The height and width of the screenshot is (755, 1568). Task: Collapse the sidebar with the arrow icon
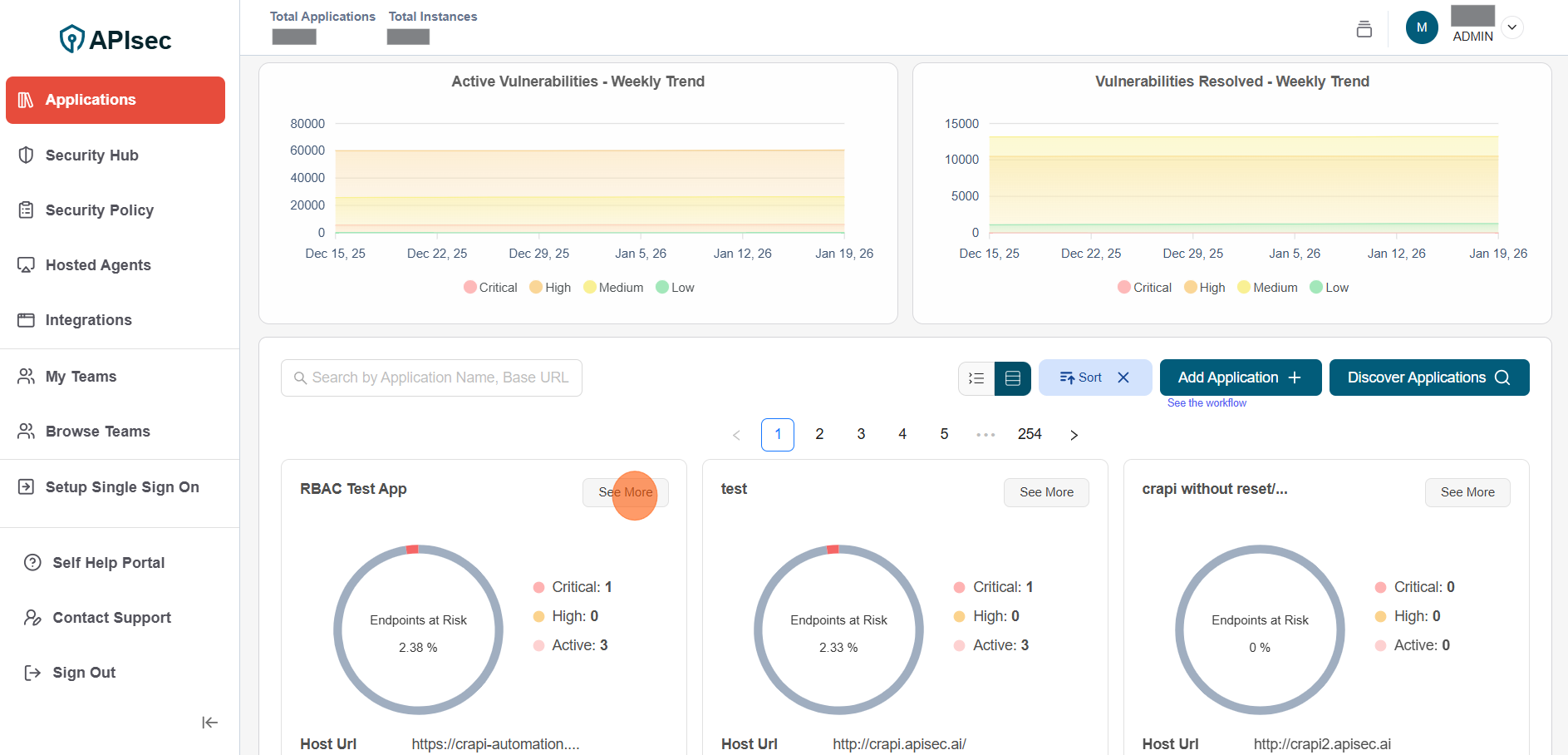209,723
